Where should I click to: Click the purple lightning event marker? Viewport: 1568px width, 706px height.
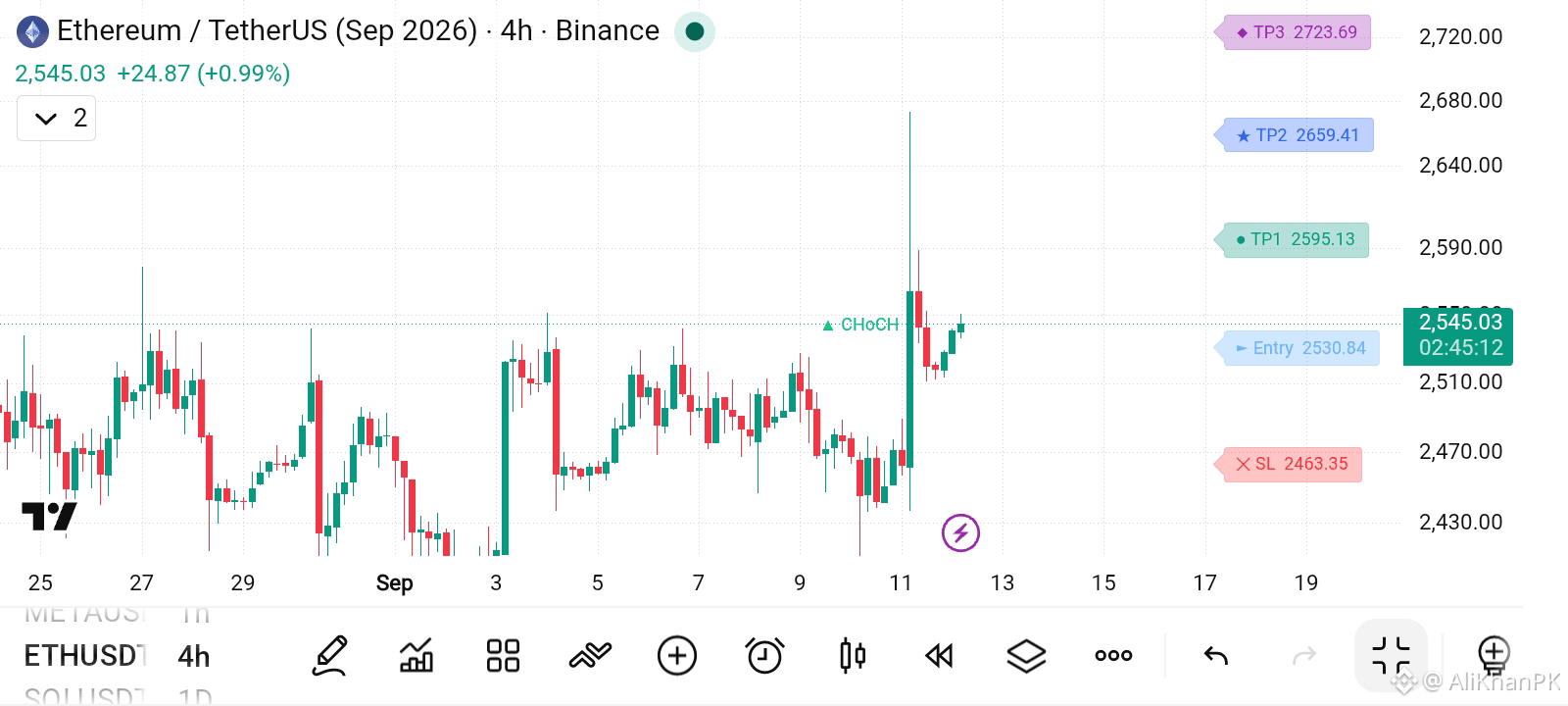tap(960, 533)
